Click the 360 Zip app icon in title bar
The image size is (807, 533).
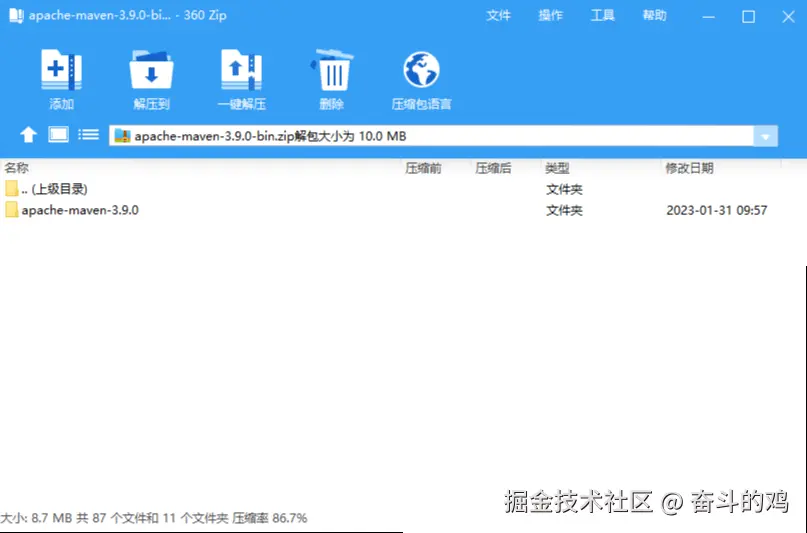16,15
